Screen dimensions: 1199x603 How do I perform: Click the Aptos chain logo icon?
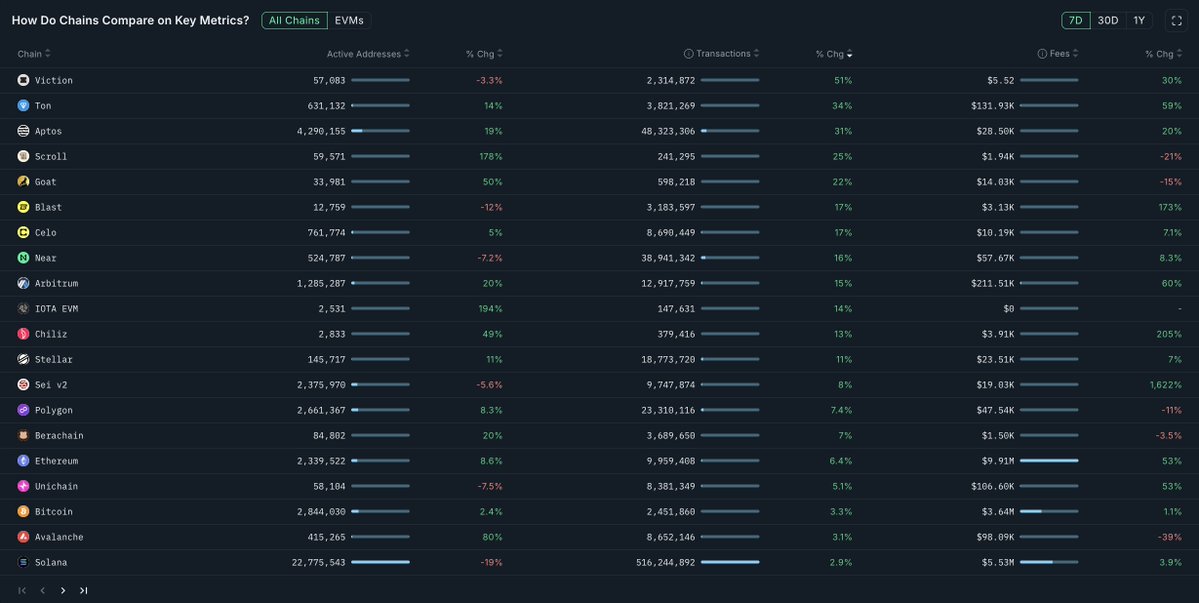coord(23,131)
